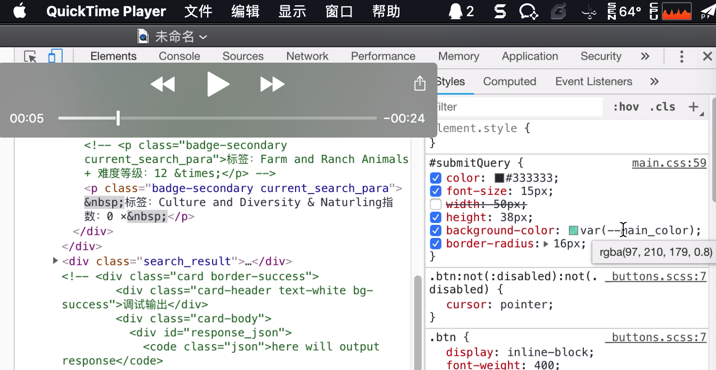Screen dimensions: 716x370
Task: Close the DevTools panel
Action: [x=707, y=56]
